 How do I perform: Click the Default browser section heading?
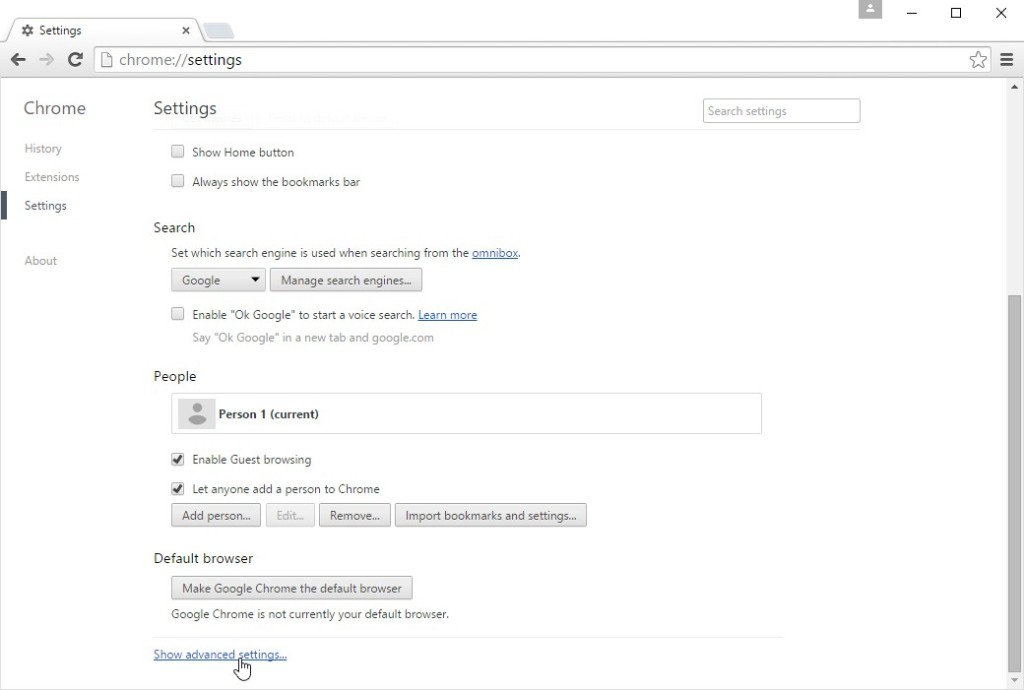click(x=203, y=559)
